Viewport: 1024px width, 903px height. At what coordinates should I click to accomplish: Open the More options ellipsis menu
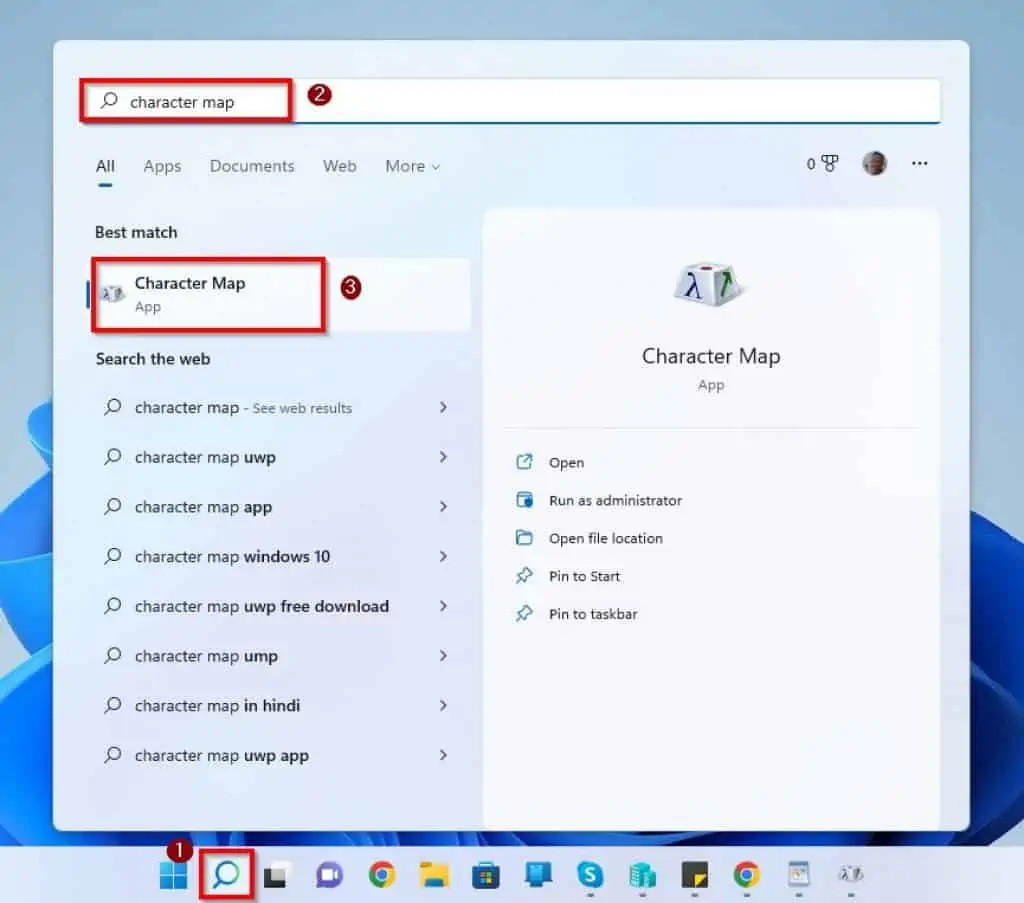(919, 163)
